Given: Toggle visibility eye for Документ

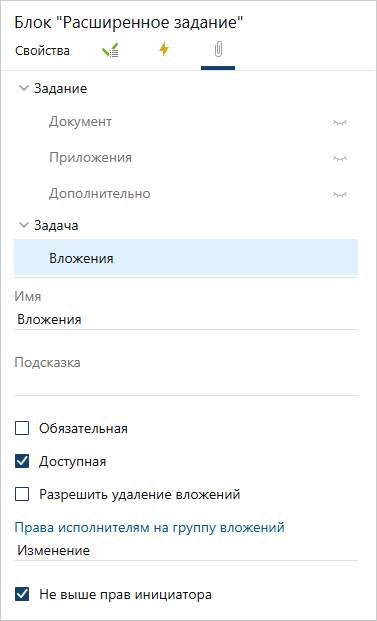Looking at the screenshot, I should (339, 122).
